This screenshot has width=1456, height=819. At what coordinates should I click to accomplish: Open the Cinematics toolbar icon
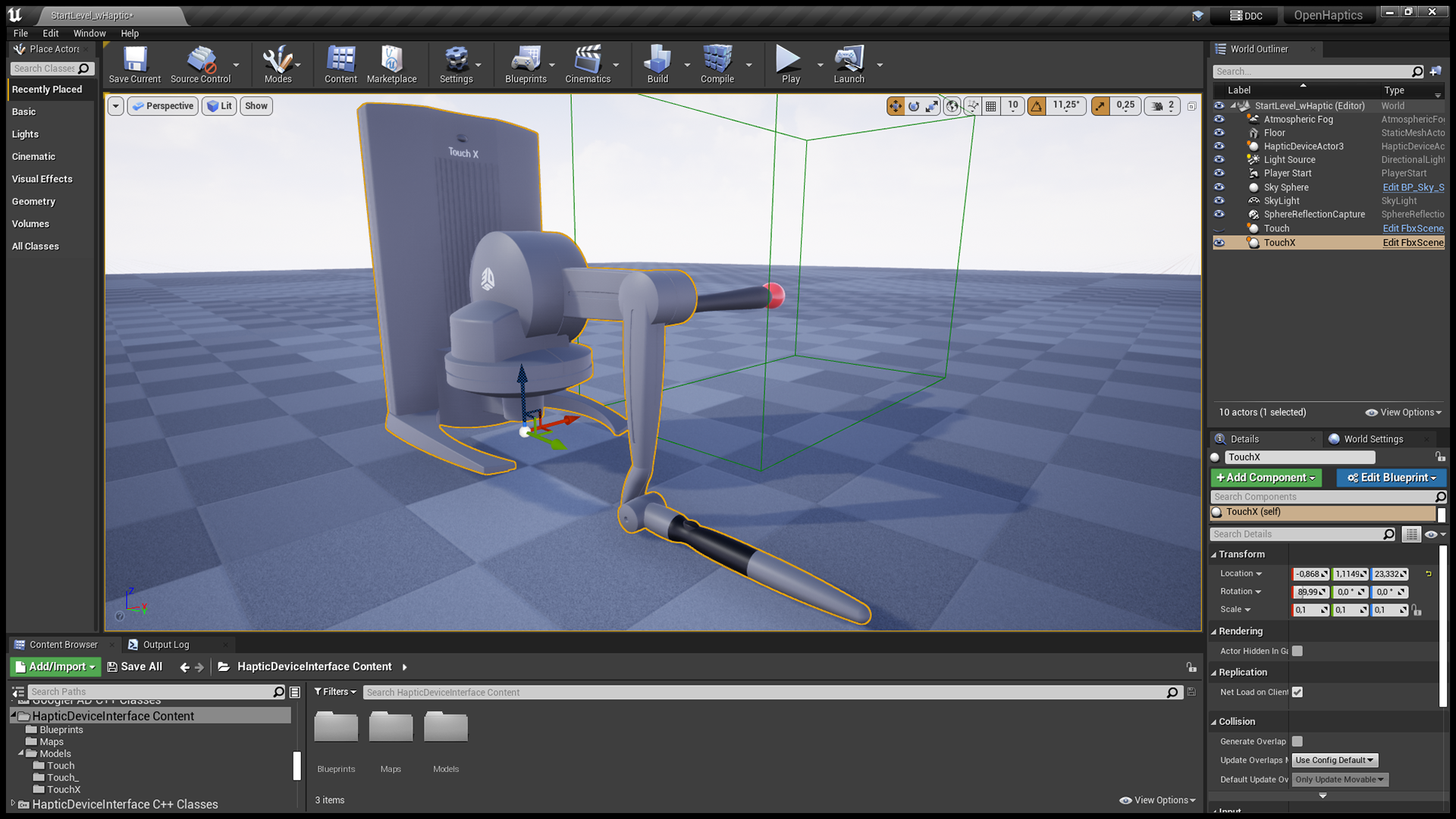[587, 61]
